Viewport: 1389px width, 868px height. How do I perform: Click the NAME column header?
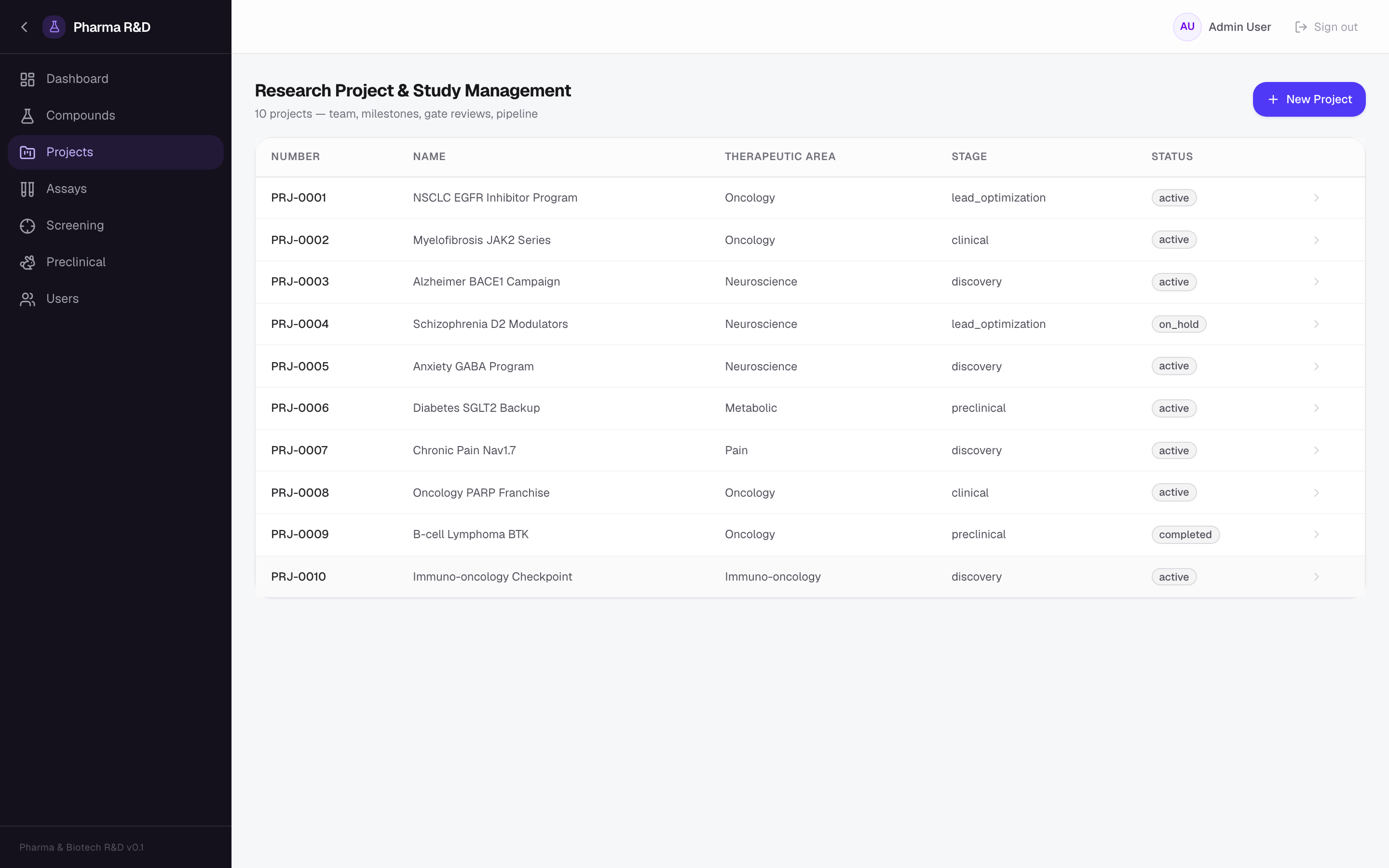[429, 157]
